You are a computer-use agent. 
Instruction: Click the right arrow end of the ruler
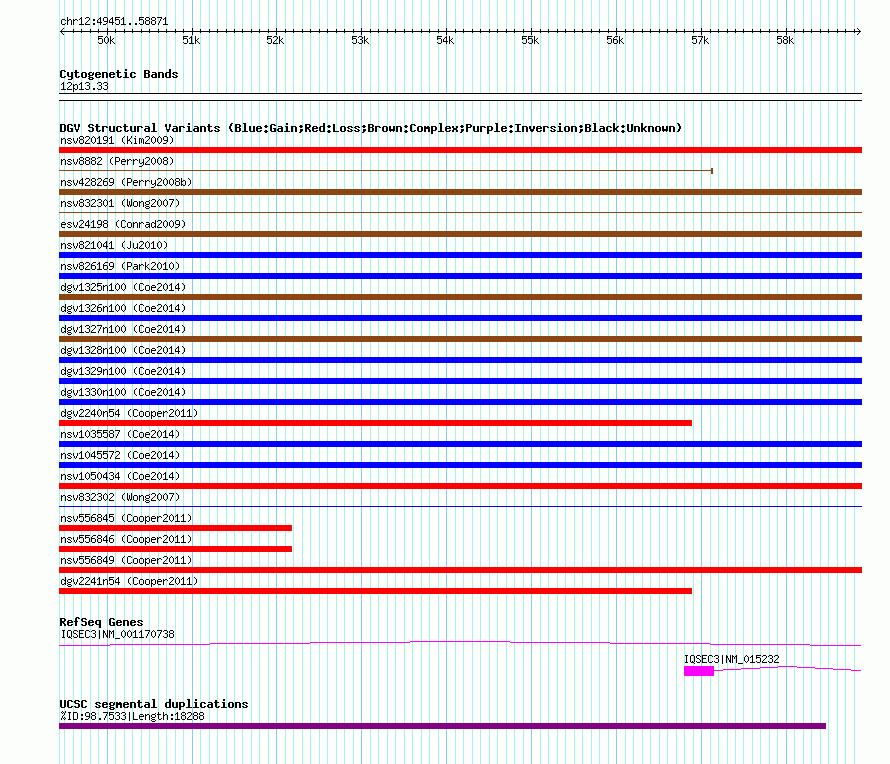[859, 31]
